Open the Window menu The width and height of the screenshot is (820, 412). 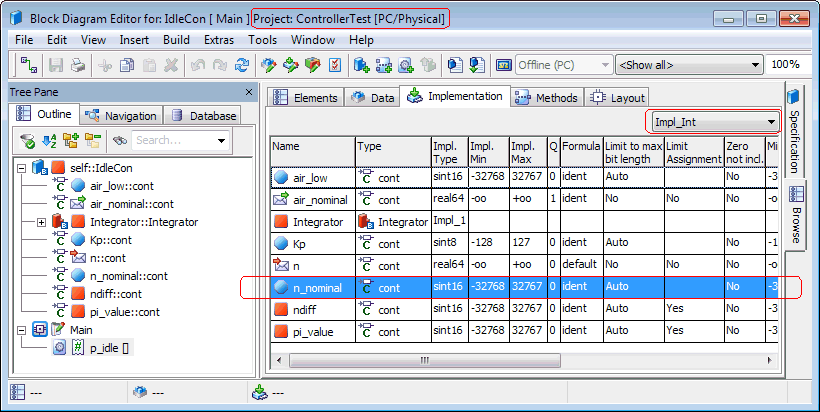pyautogui.click(x=313, y=40)
